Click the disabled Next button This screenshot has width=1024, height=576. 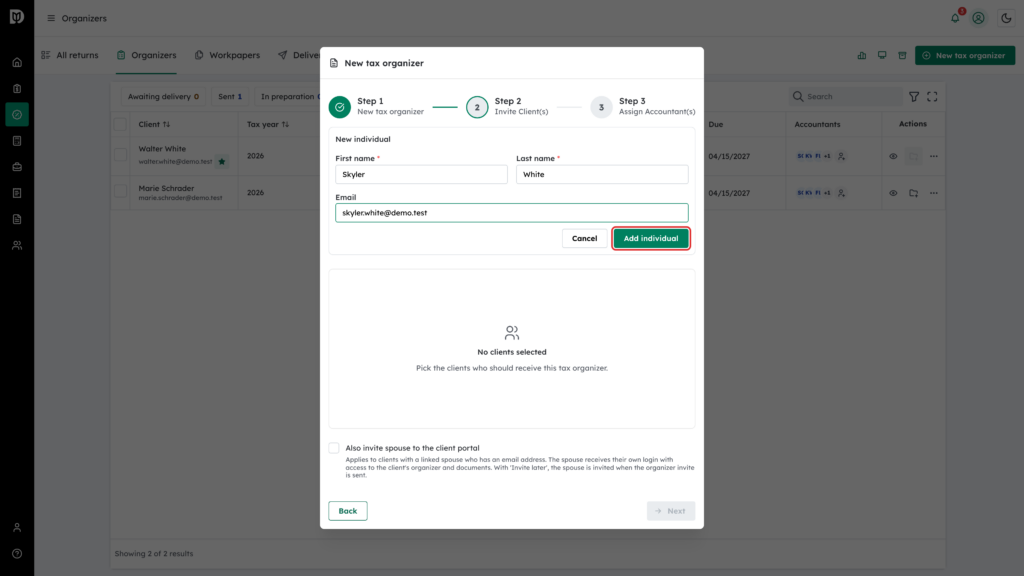point(671,511)
